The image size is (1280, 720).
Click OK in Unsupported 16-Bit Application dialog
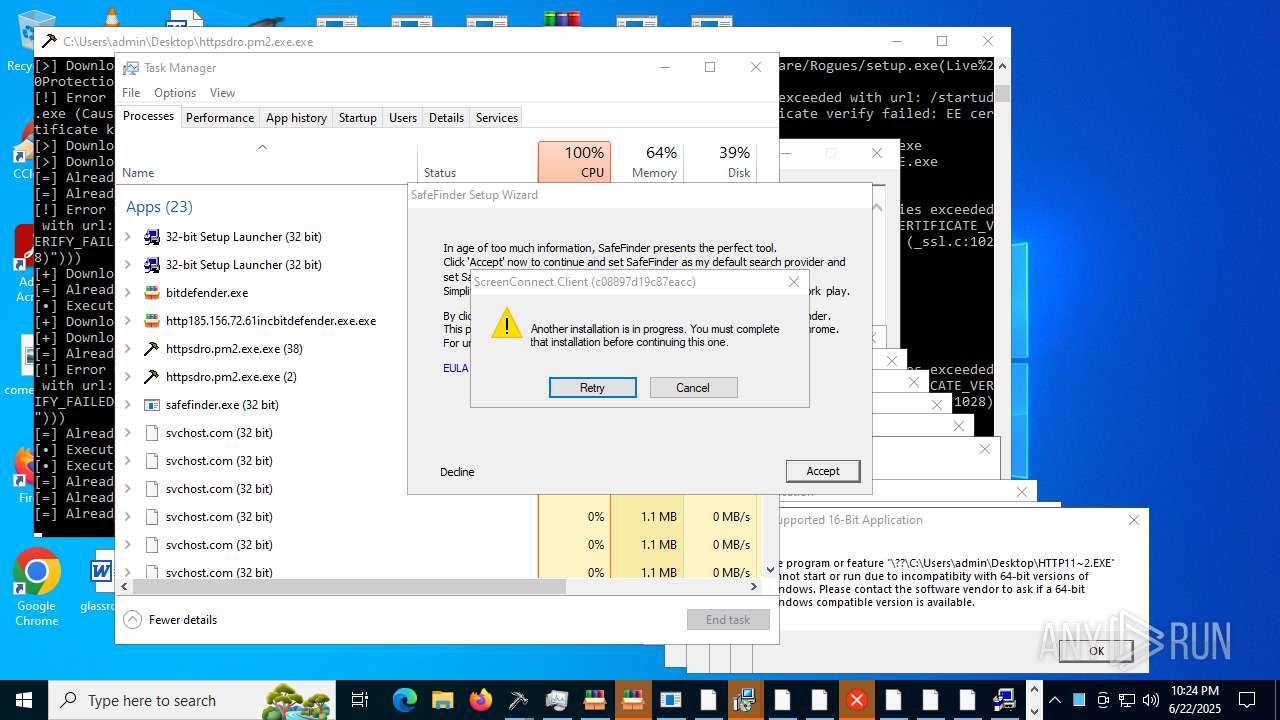tap(1096, 651)
